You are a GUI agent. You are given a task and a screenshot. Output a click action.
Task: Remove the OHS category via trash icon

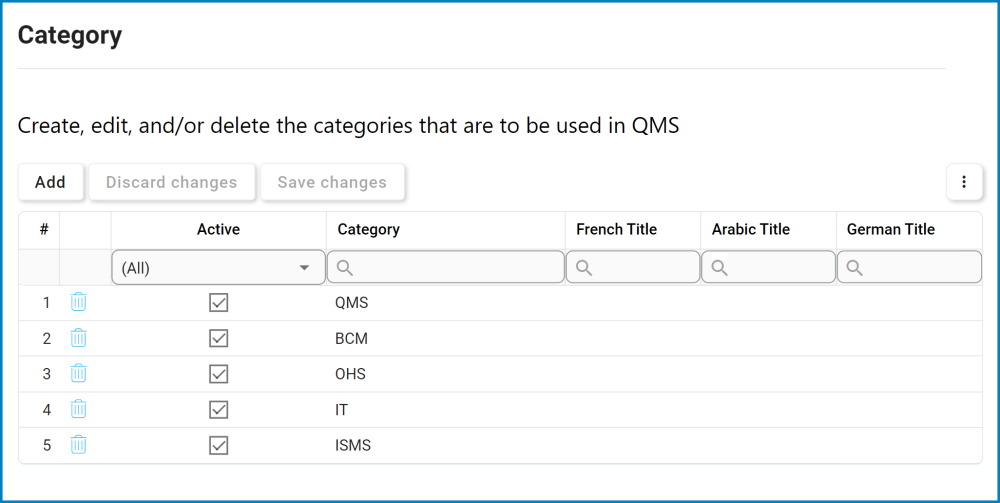coord(78,374)
